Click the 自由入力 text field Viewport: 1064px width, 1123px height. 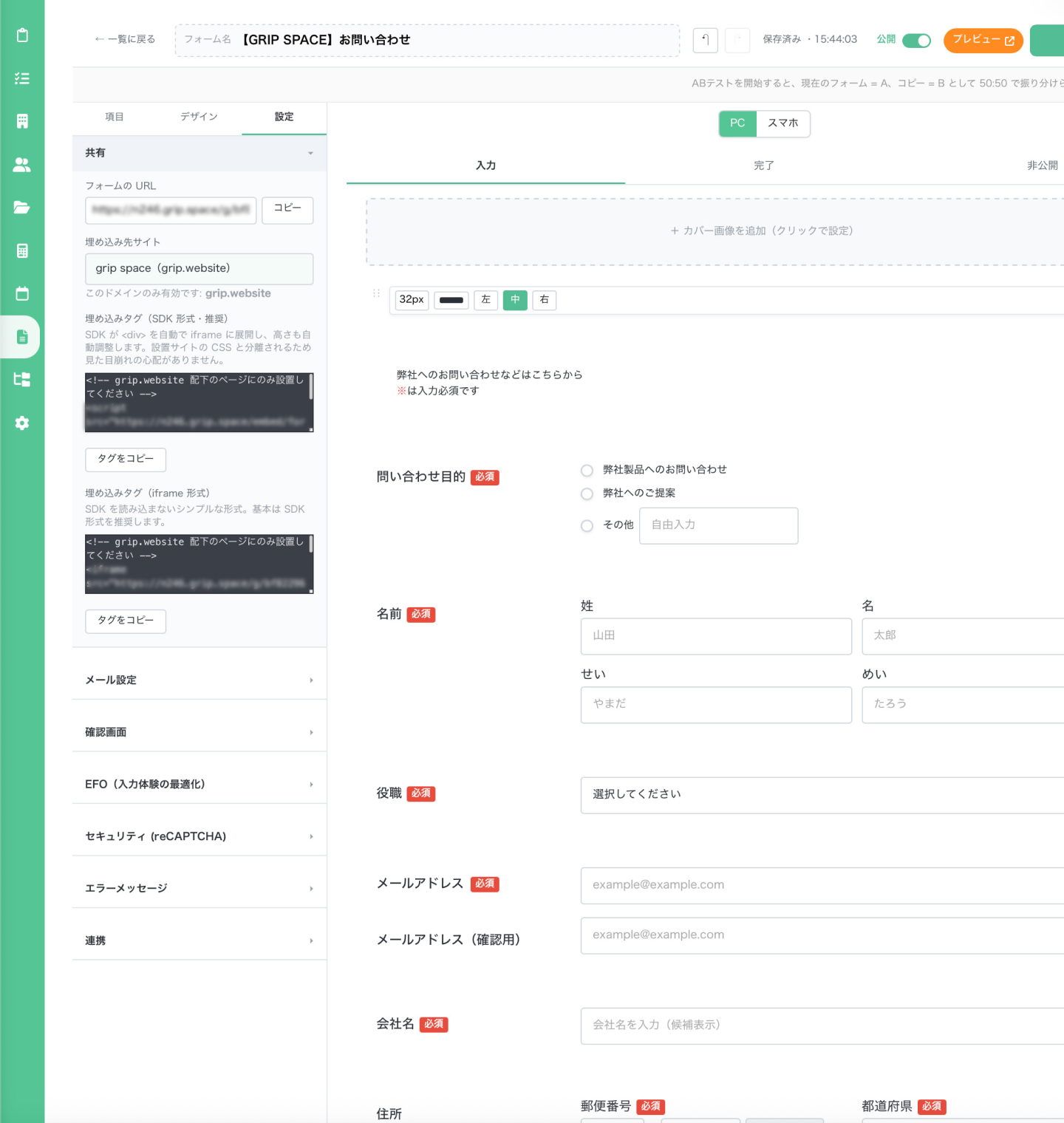718,526
